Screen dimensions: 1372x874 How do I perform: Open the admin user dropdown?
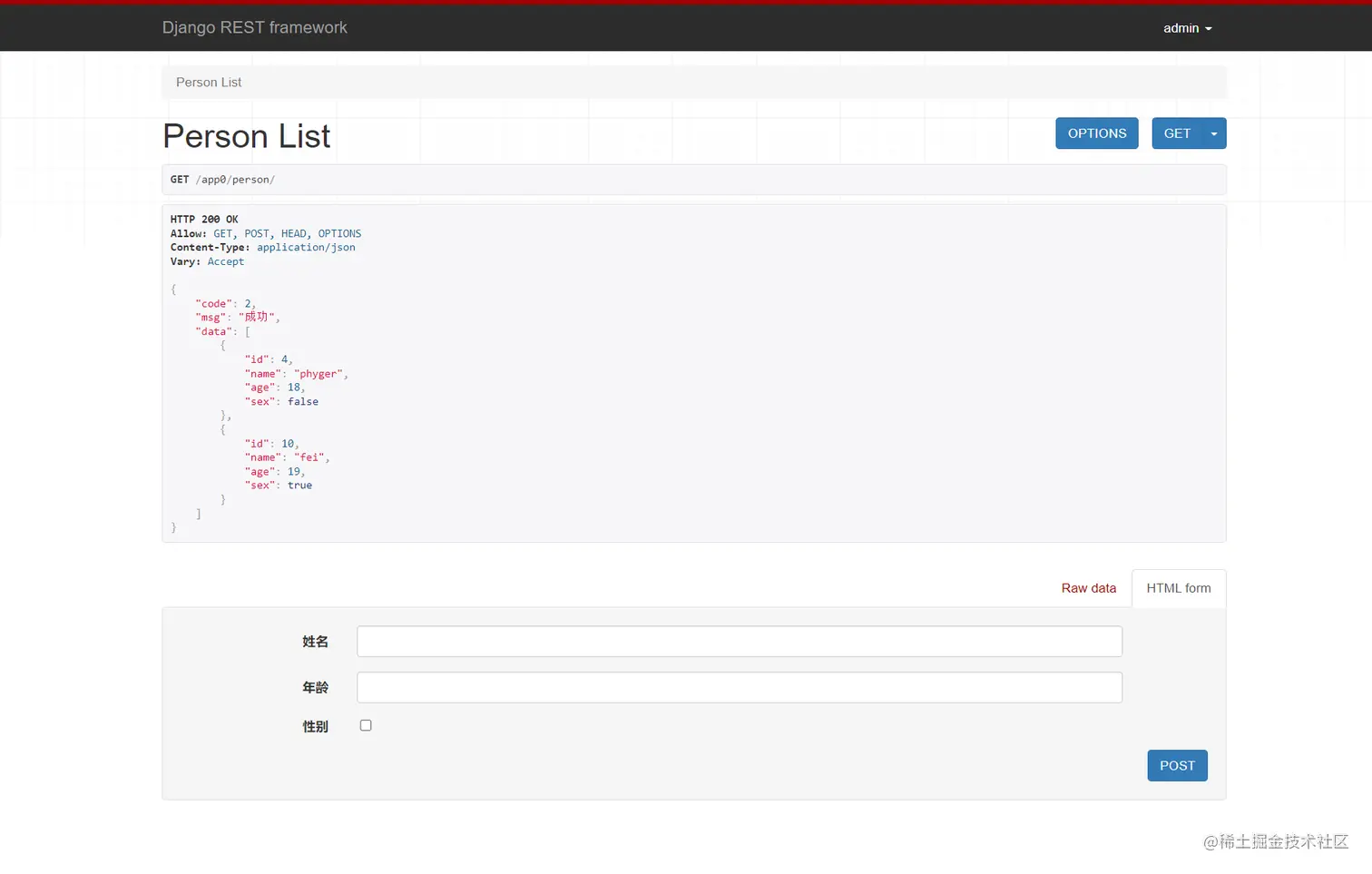[x=1187, y=28]
